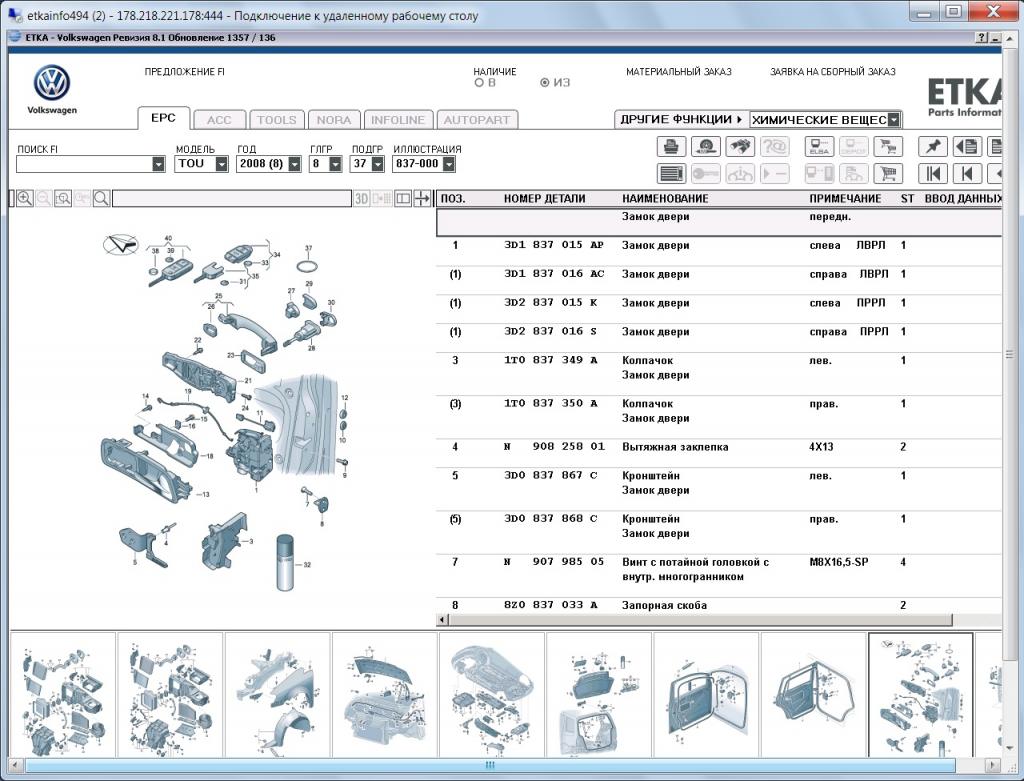Click the single shopping cart icon
Viewport: 1024px width, 781px height.
pyautogui.click(x=888, y=174)
